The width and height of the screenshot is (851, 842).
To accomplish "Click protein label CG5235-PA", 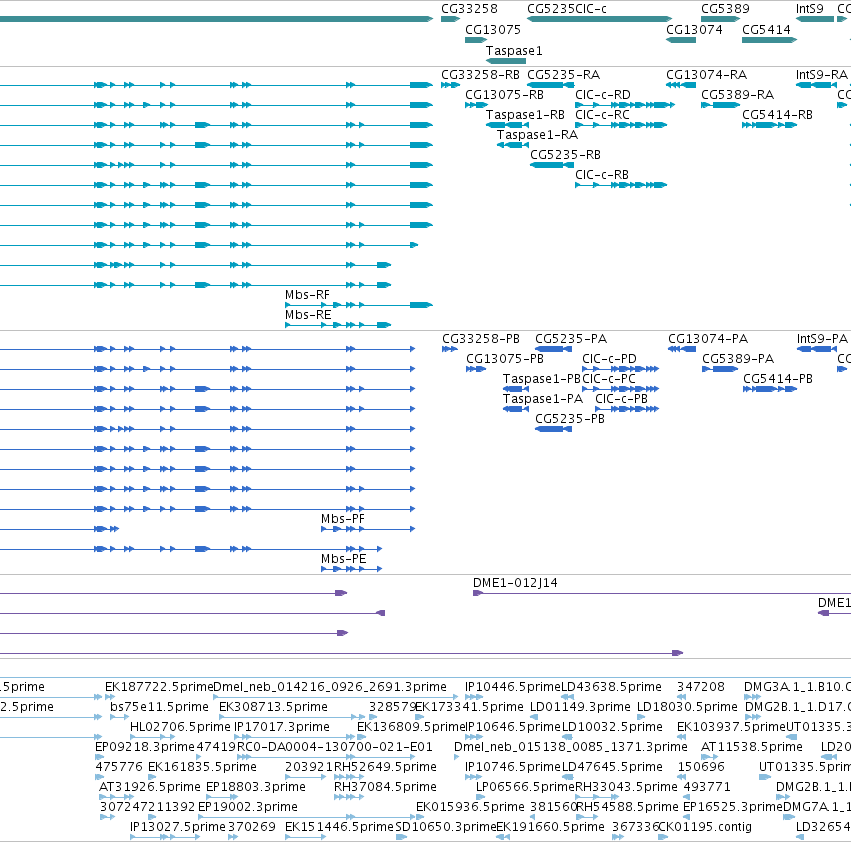I will click(x=571, y=339).
